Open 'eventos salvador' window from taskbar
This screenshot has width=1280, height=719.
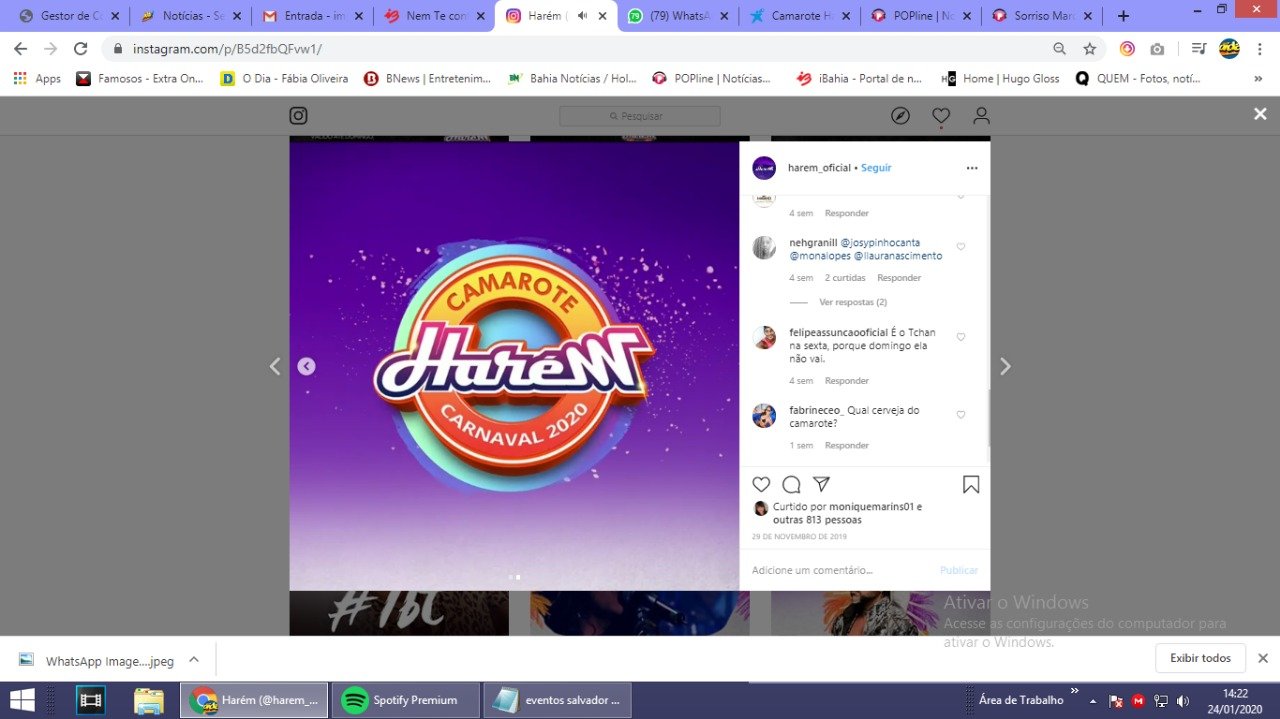558,700
